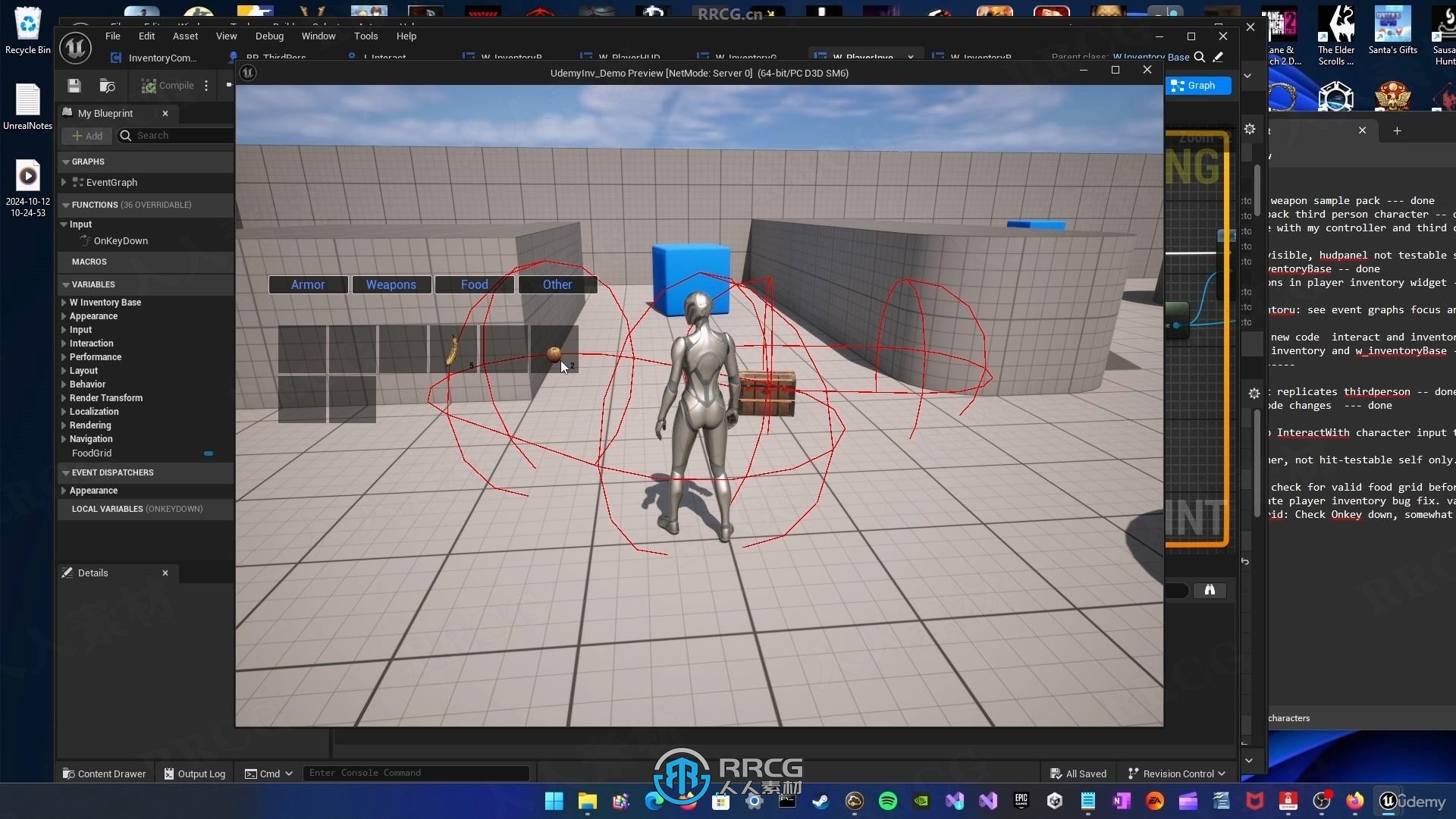Compile the blueprint

pyautogui.click(x=168, y=86)
